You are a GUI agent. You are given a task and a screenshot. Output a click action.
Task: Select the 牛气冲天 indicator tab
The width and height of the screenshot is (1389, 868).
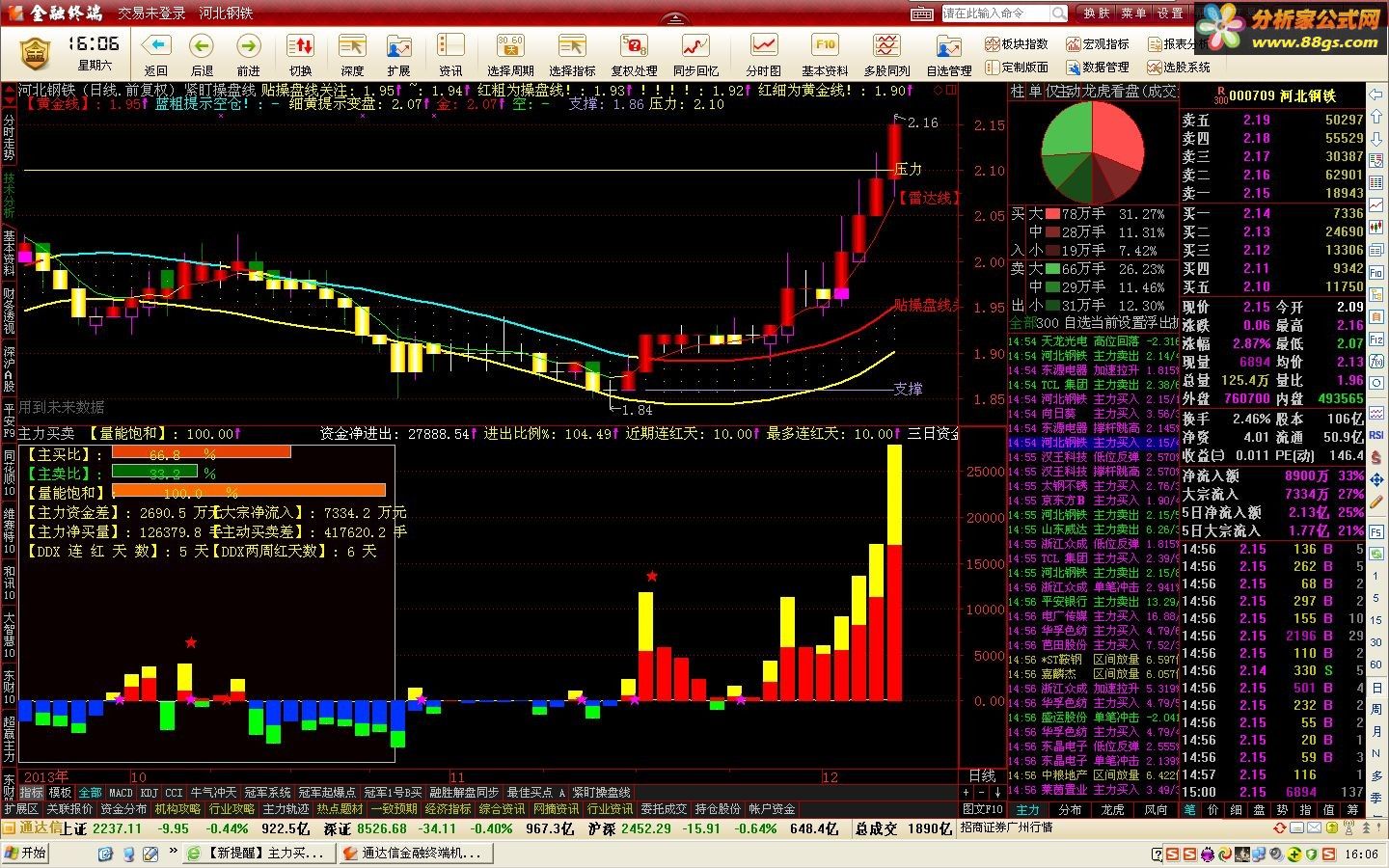click(213, 793)
